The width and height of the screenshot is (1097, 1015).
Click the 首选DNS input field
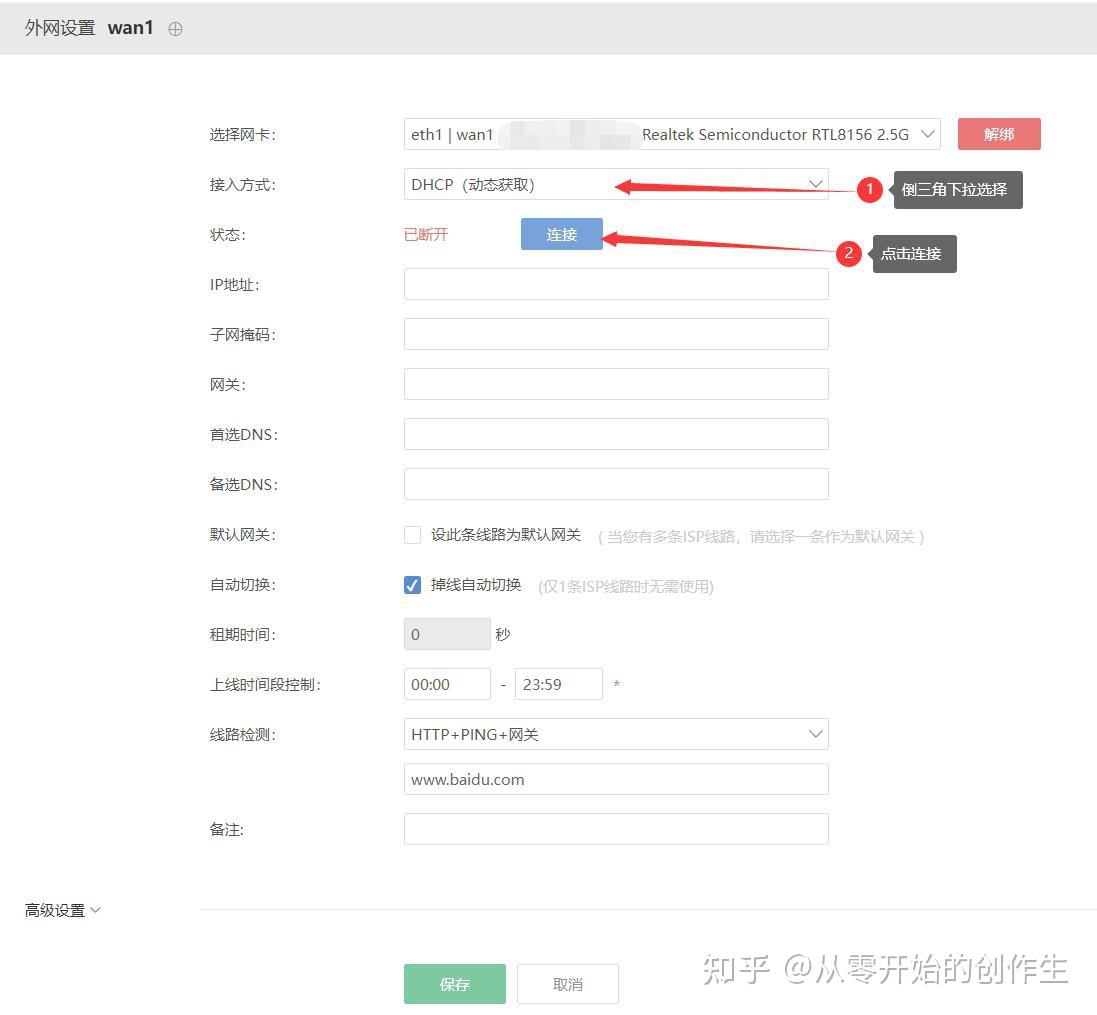tap(615, 433)
